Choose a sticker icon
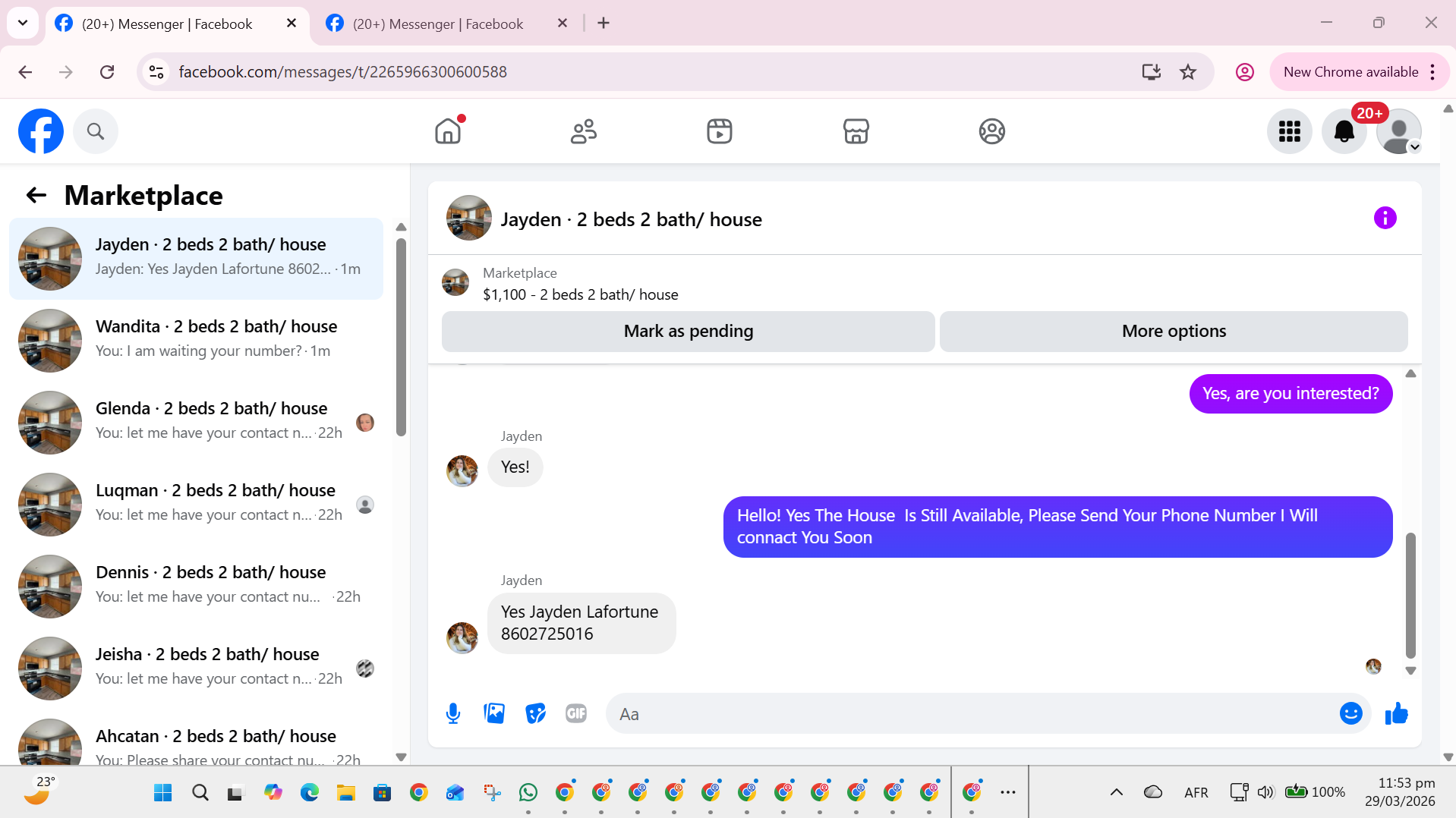 pyautogui.click(x=535, y=713)
